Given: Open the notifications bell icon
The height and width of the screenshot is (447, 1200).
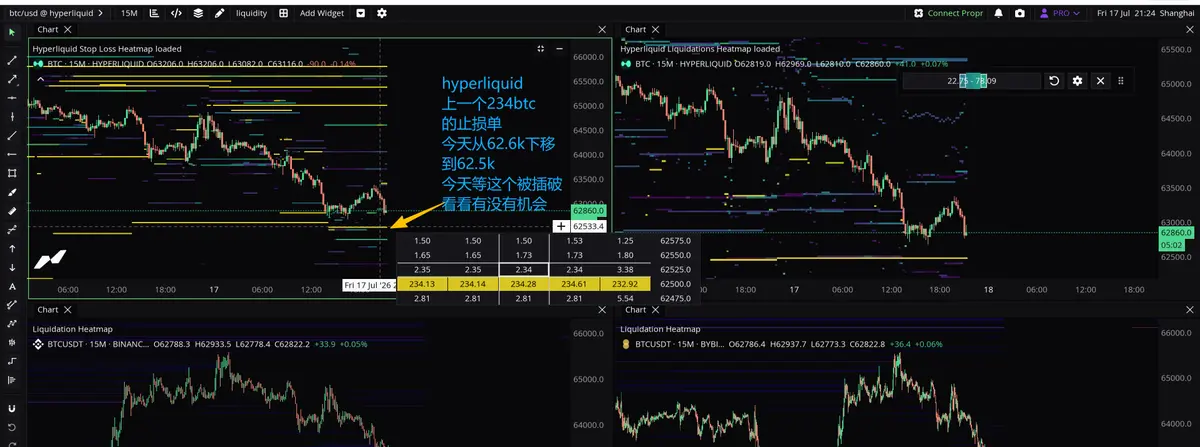Looking at the screenshot, I should click(x=999, y=14).
